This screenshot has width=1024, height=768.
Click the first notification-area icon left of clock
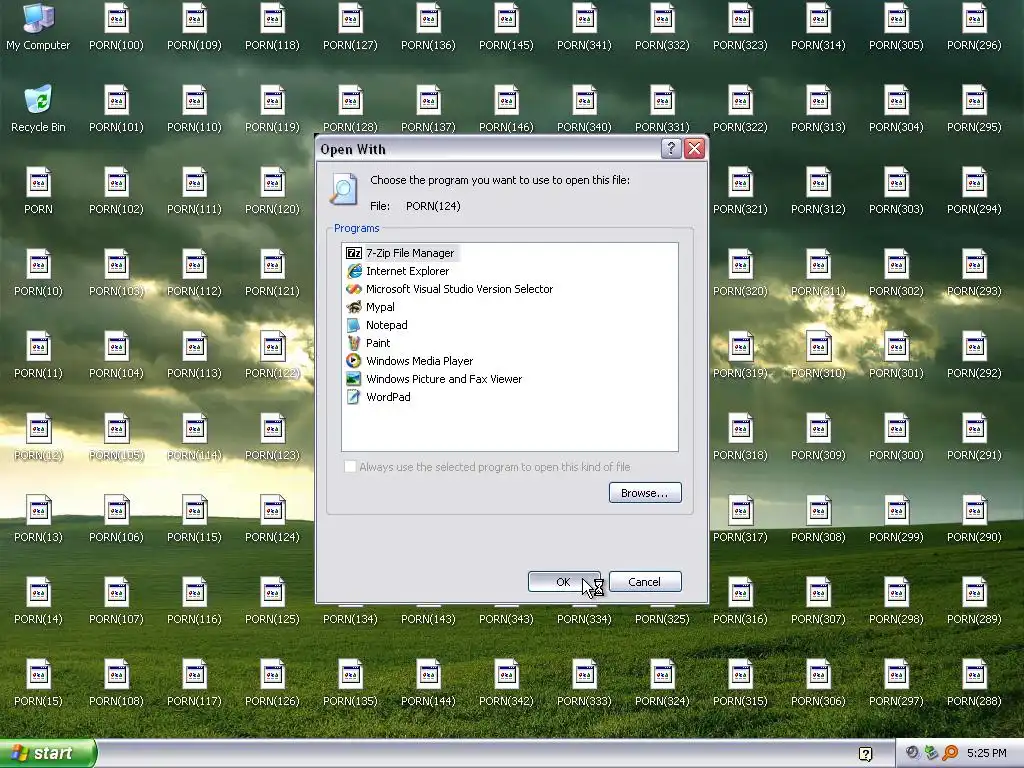pos(912,753)
